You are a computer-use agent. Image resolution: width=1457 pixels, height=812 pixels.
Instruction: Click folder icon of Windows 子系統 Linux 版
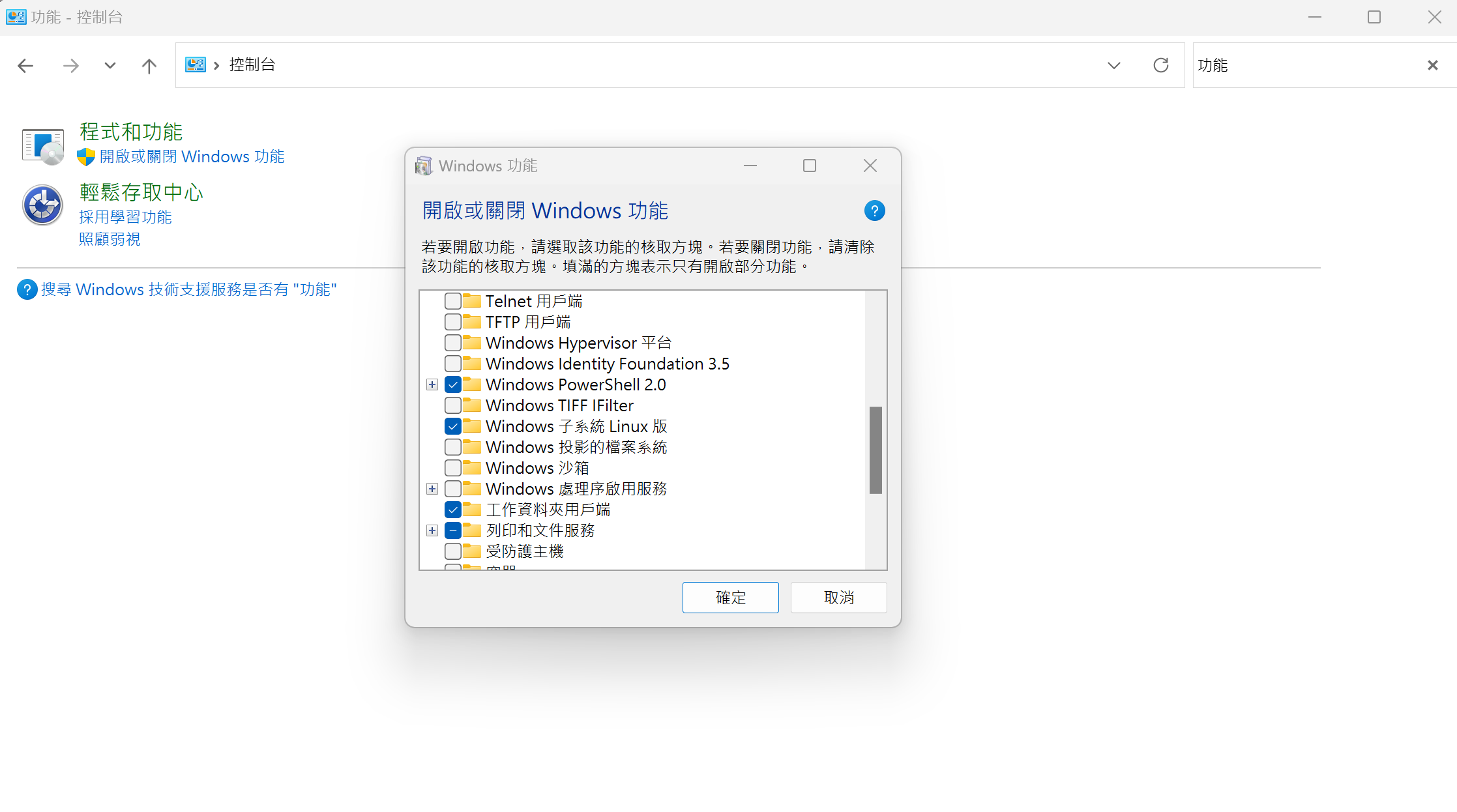pyautogui.click(x=472, y=426)
